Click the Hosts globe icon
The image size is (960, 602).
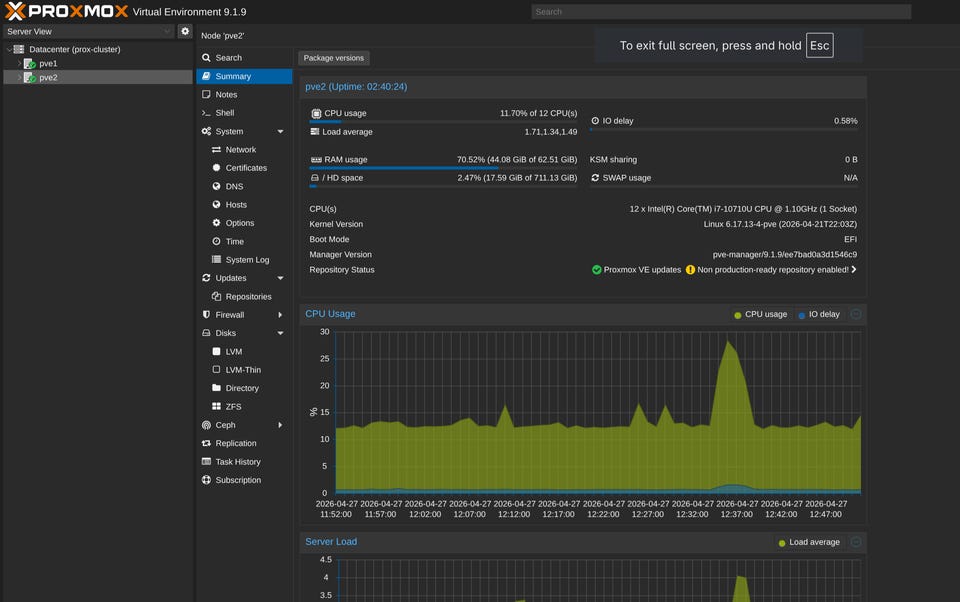tap(216, 205)
